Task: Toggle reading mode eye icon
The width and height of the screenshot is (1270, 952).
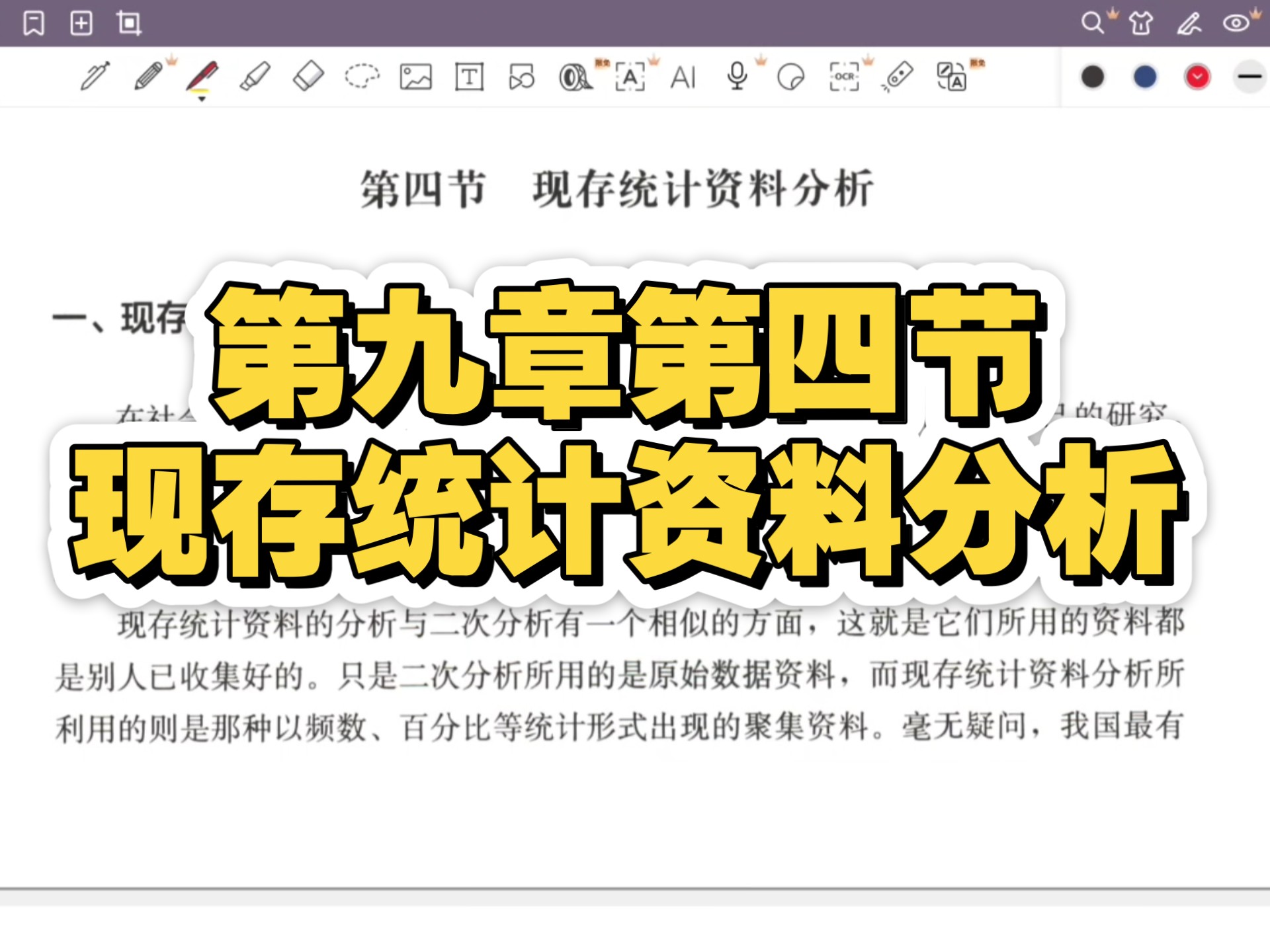Action: pos(1236,24)
